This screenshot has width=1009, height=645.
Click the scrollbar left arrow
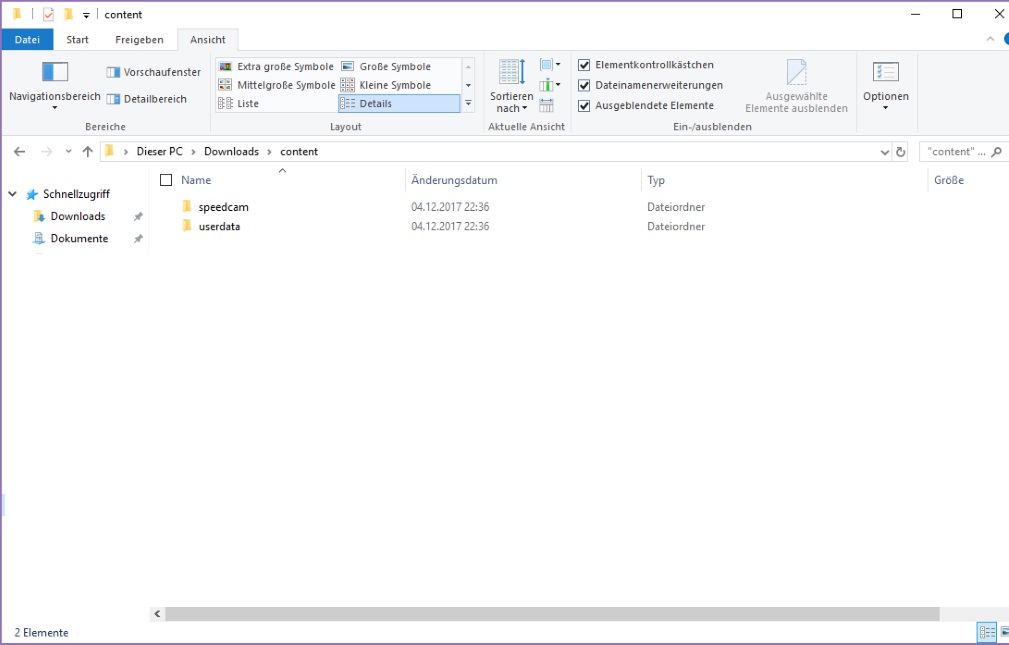click(157, 614)
